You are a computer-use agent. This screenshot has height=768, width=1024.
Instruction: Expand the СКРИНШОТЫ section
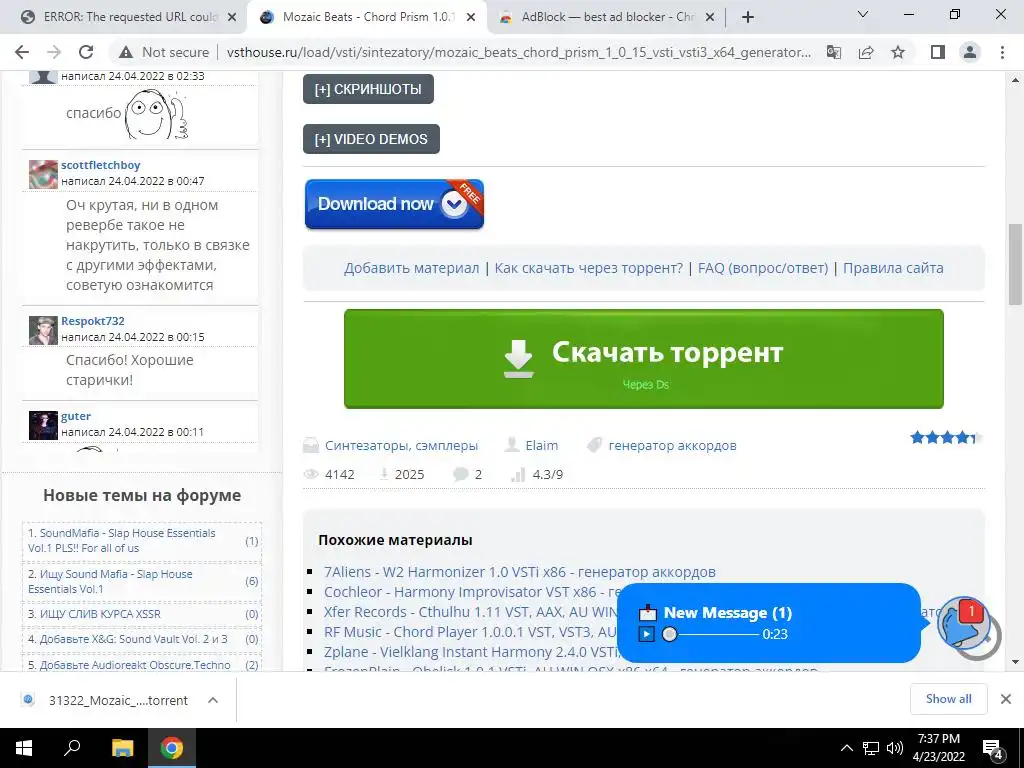(x=368, y=89)
